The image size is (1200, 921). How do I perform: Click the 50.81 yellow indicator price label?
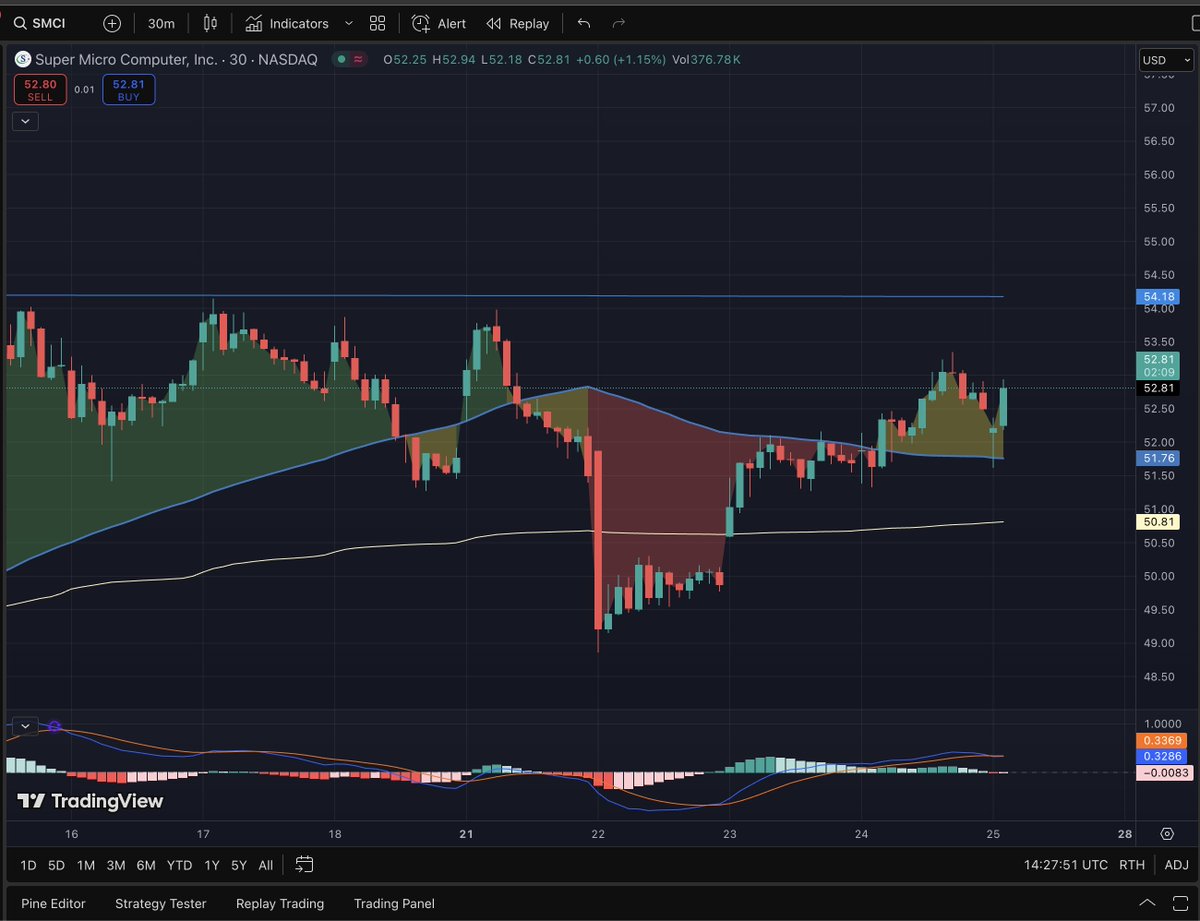click(1160, 521)
